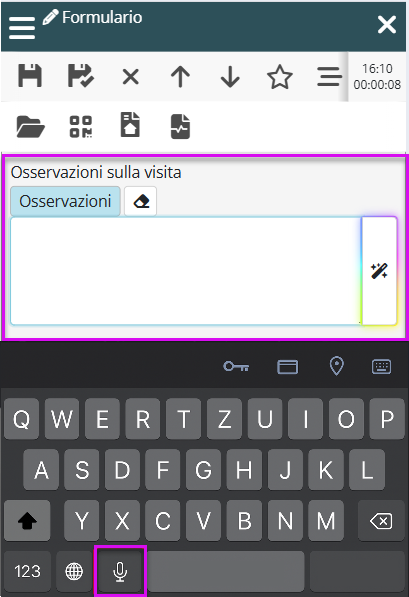Image resolution: width=409 pixels, height=597 pixels.
Task: Switch to 123 numeric keyboard
Action: [x=27, y=571]
